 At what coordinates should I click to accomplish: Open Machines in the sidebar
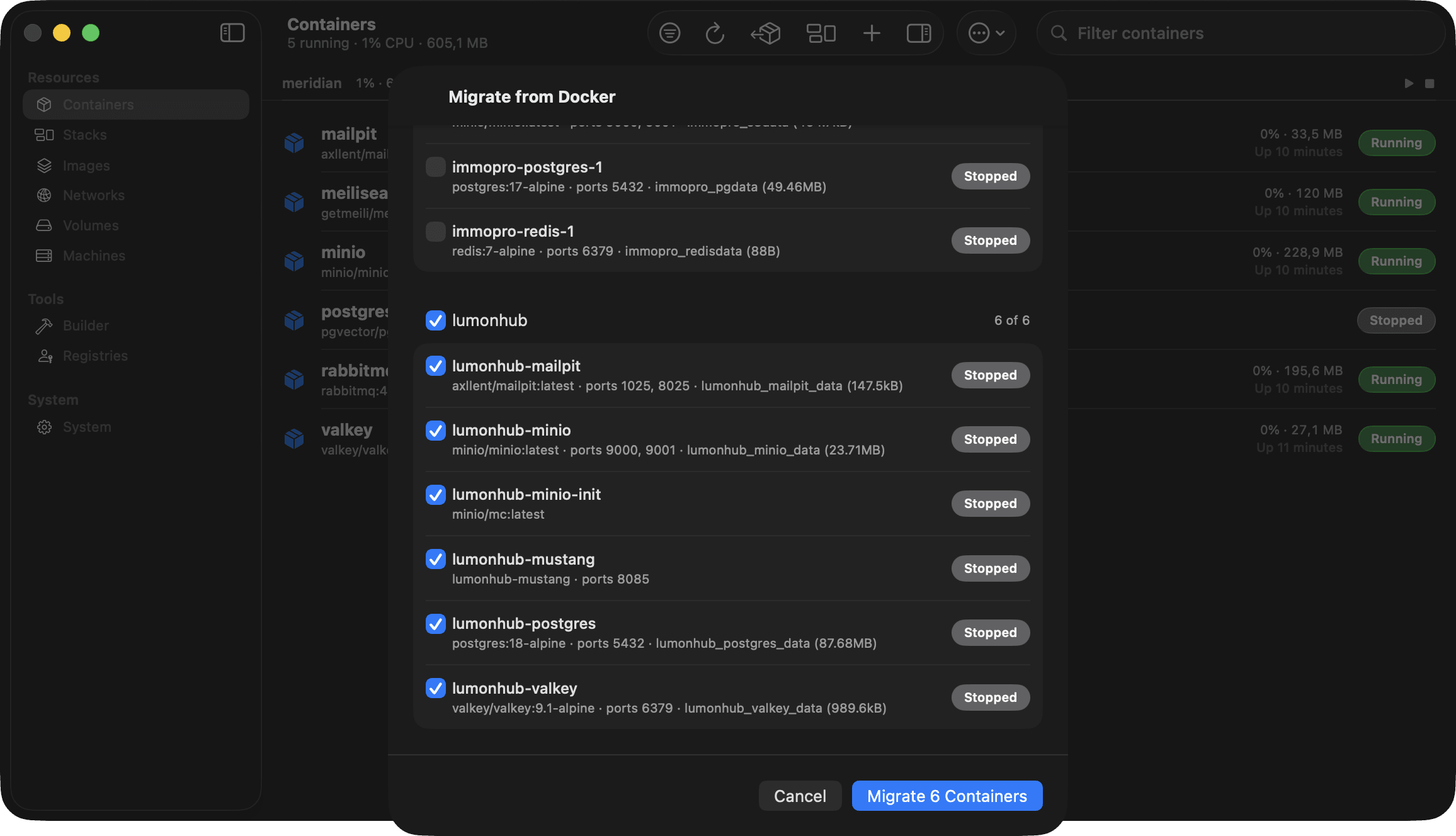click(136, 256)
